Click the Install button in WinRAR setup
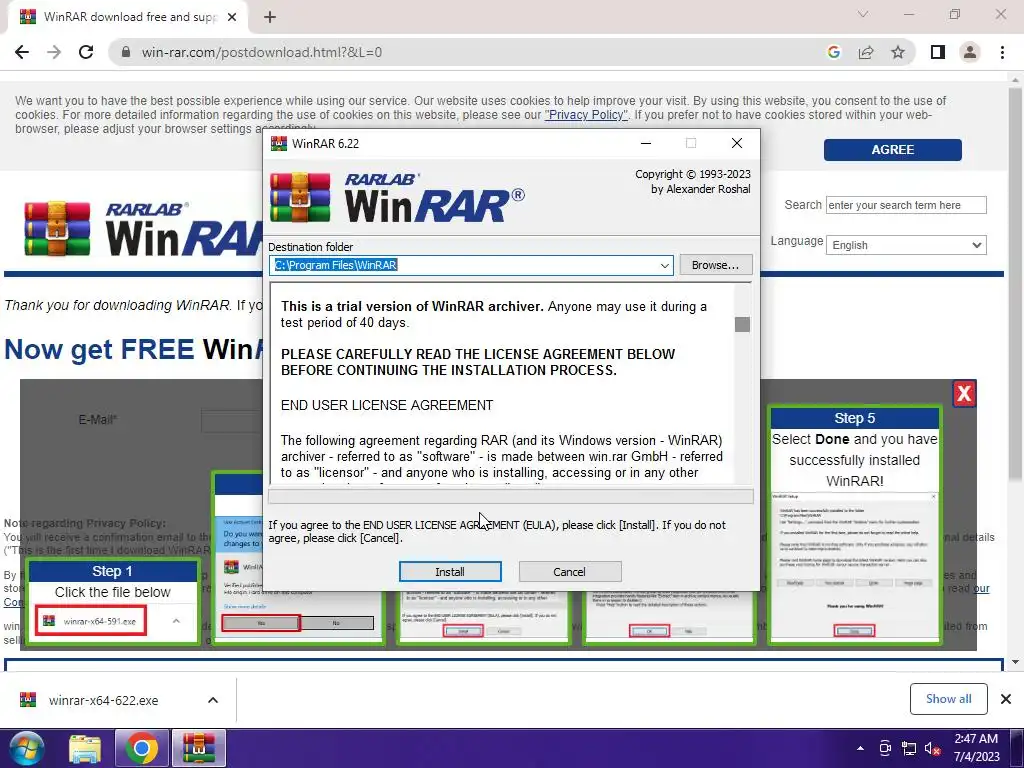Viewport: 1024px width, 768px height. coord(450,571)
